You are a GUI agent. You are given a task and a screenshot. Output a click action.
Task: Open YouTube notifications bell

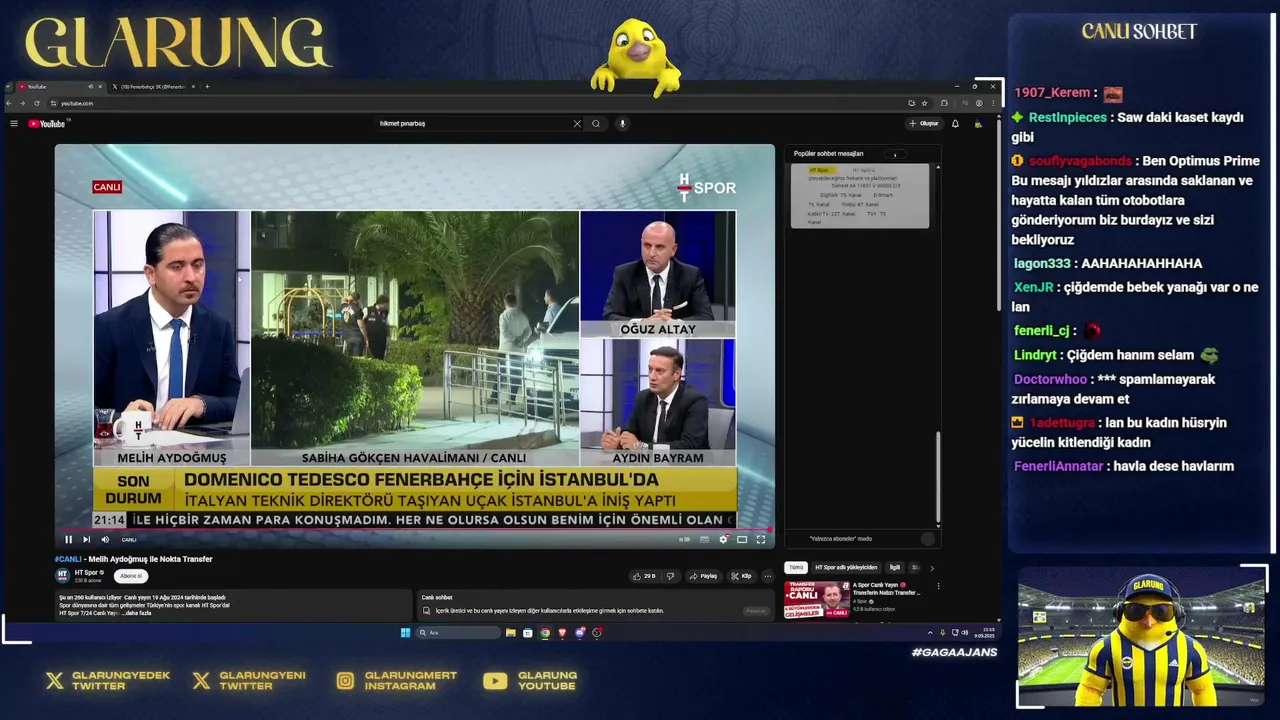pos(955,124)
